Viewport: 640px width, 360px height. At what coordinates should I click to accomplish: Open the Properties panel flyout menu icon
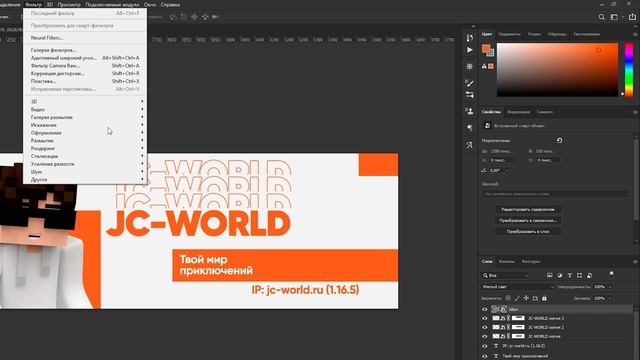(635, 112)
